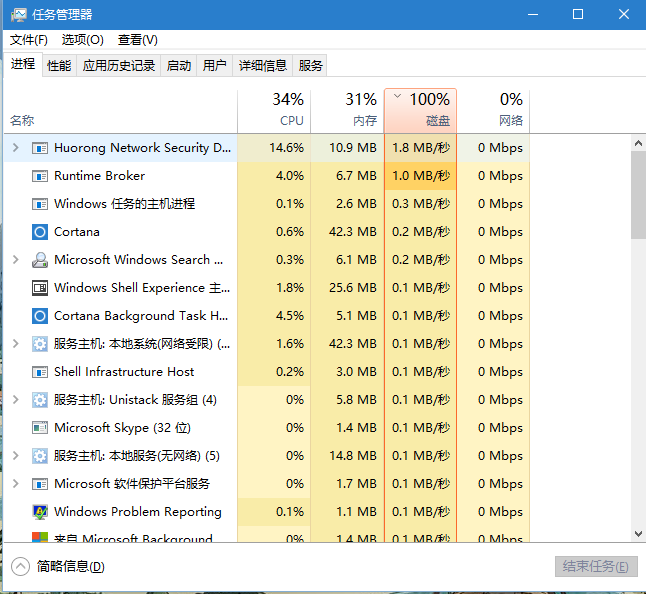Collapse to 简略信息 view using arrow toggle
646x594 pixels.
20,567
